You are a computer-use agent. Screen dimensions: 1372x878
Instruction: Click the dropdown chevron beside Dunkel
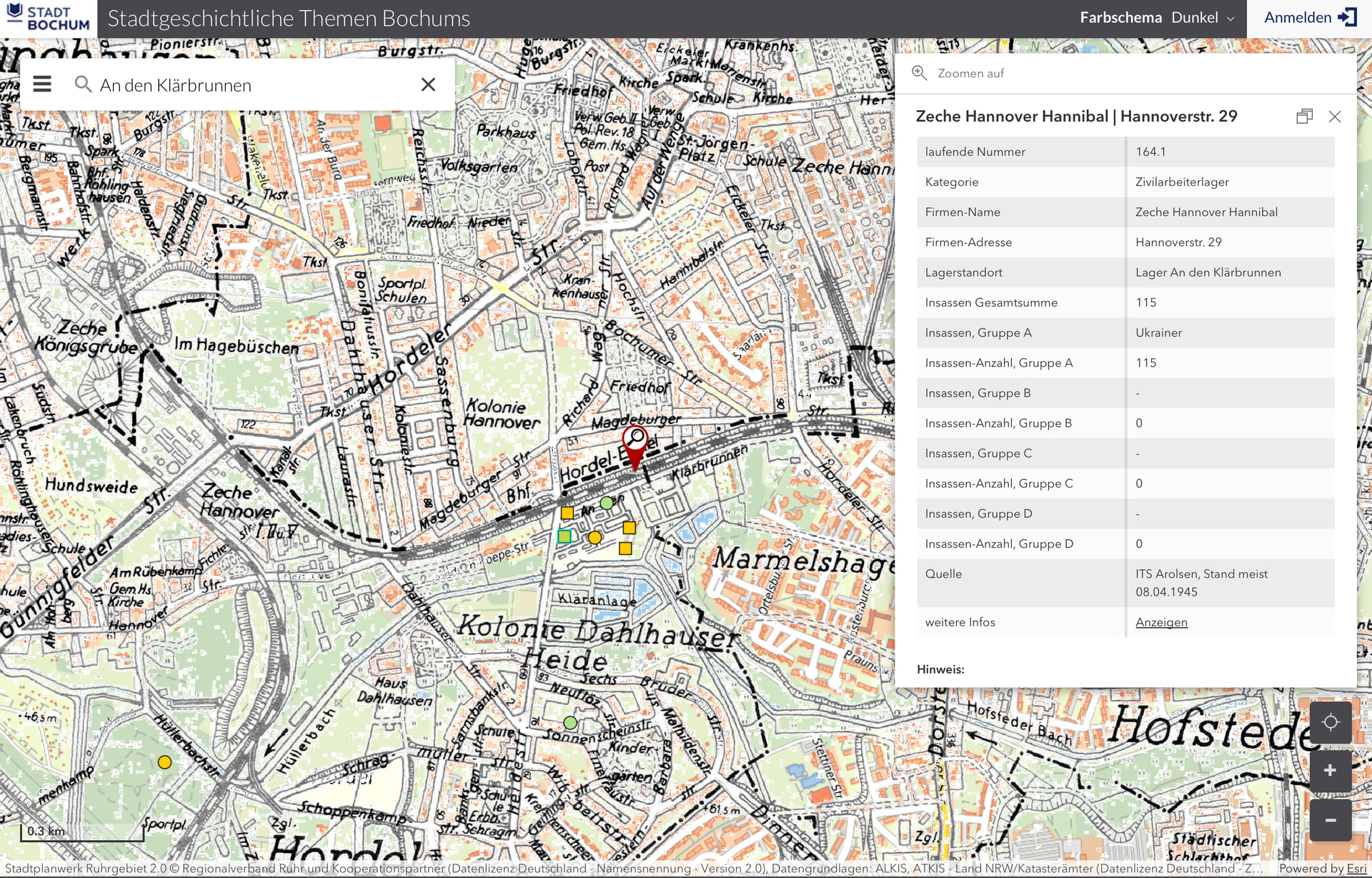click(x=1231, y=19)
